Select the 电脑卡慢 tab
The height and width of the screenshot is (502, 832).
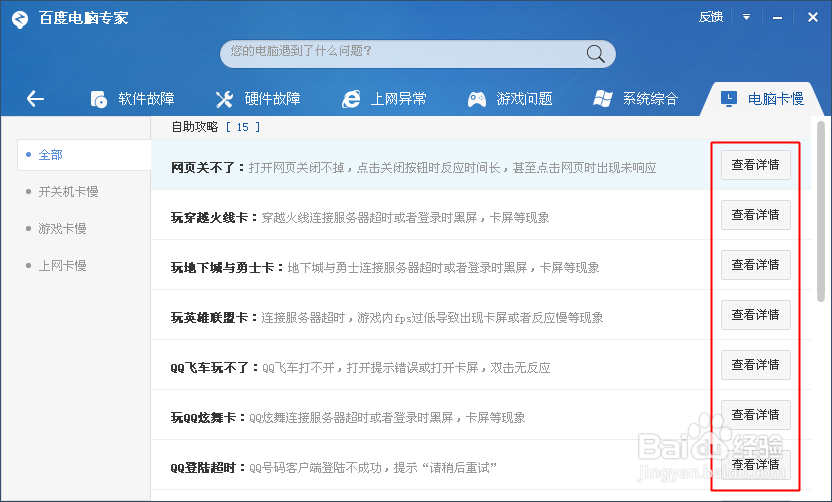[762, 99]
